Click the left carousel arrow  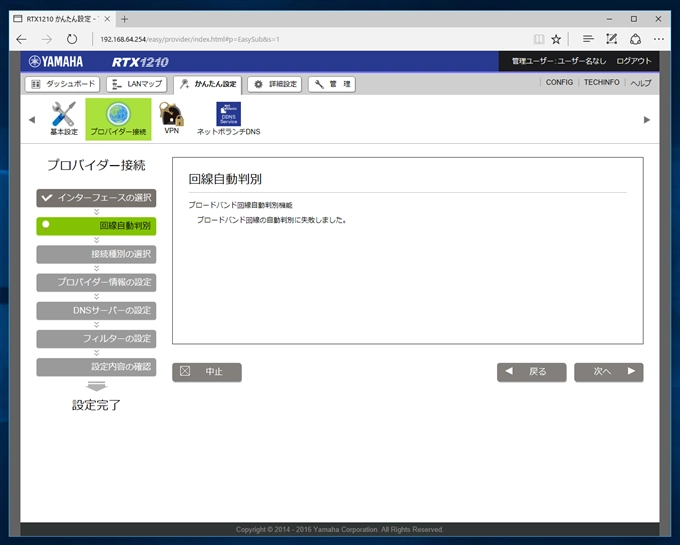point(32,120)
